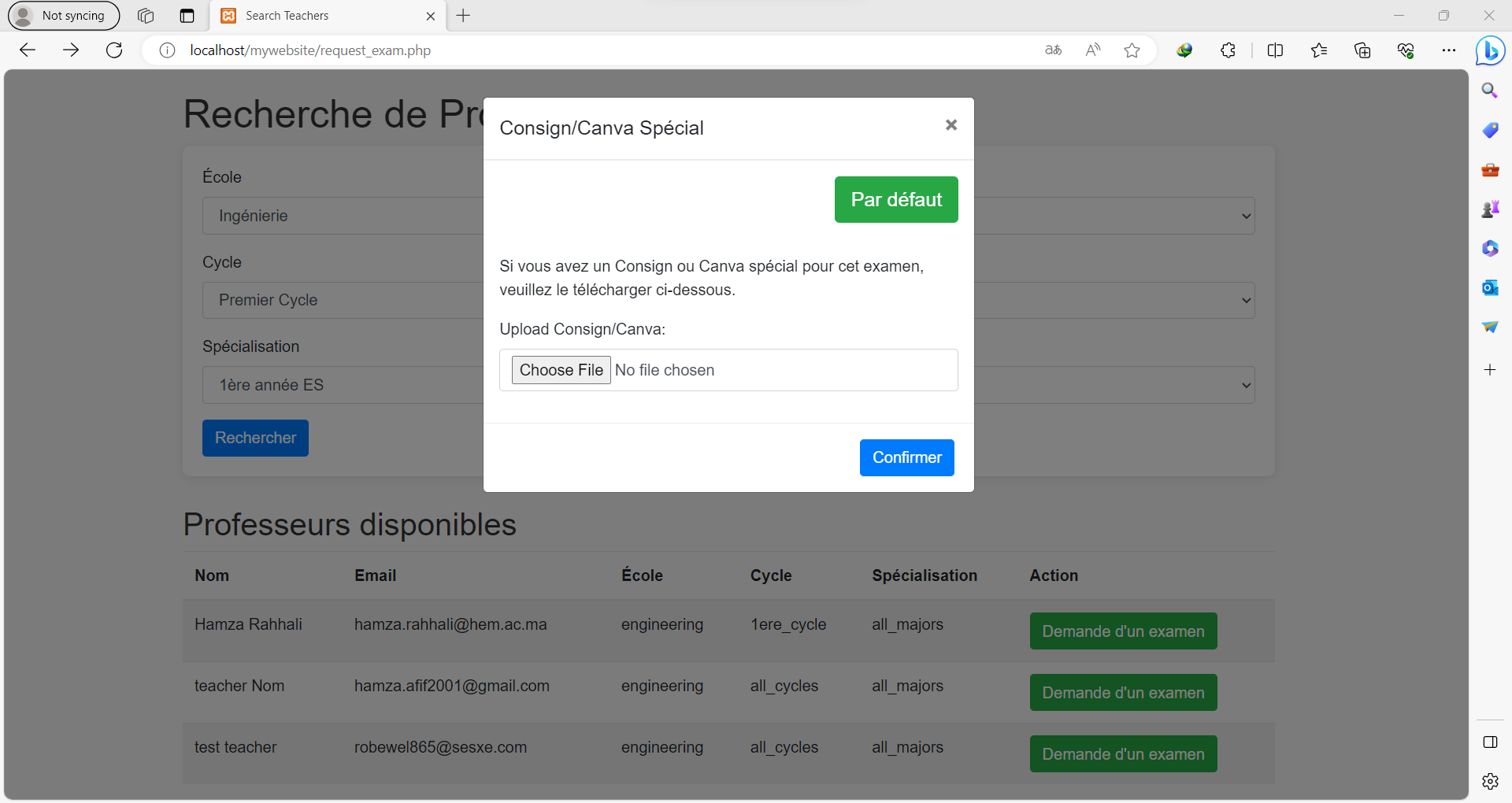Click the Choose File button
Screen dimensions: 1512x803
tap(561, 370)
